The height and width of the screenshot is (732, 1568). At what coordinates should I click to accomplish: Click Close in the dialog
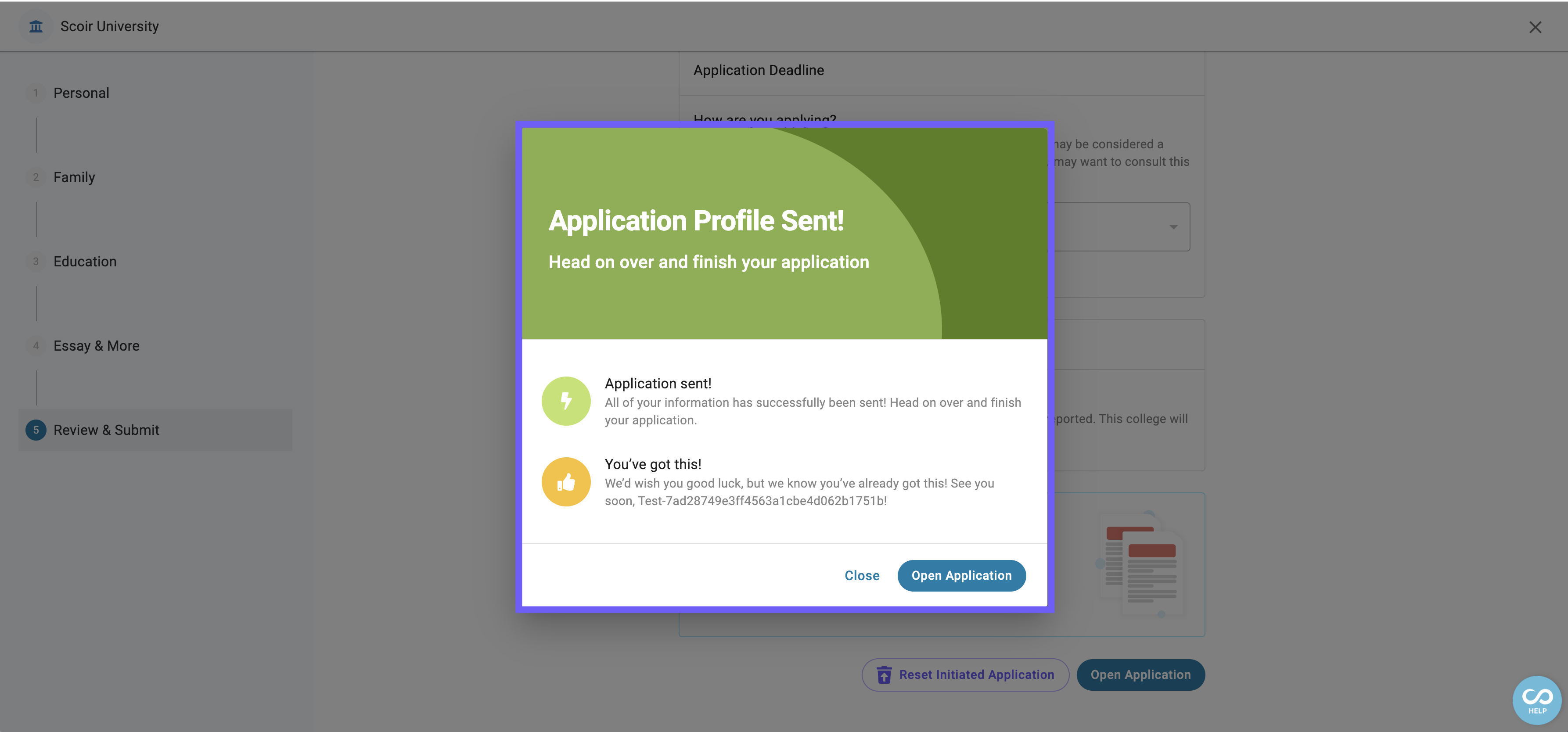click(862, 576)
